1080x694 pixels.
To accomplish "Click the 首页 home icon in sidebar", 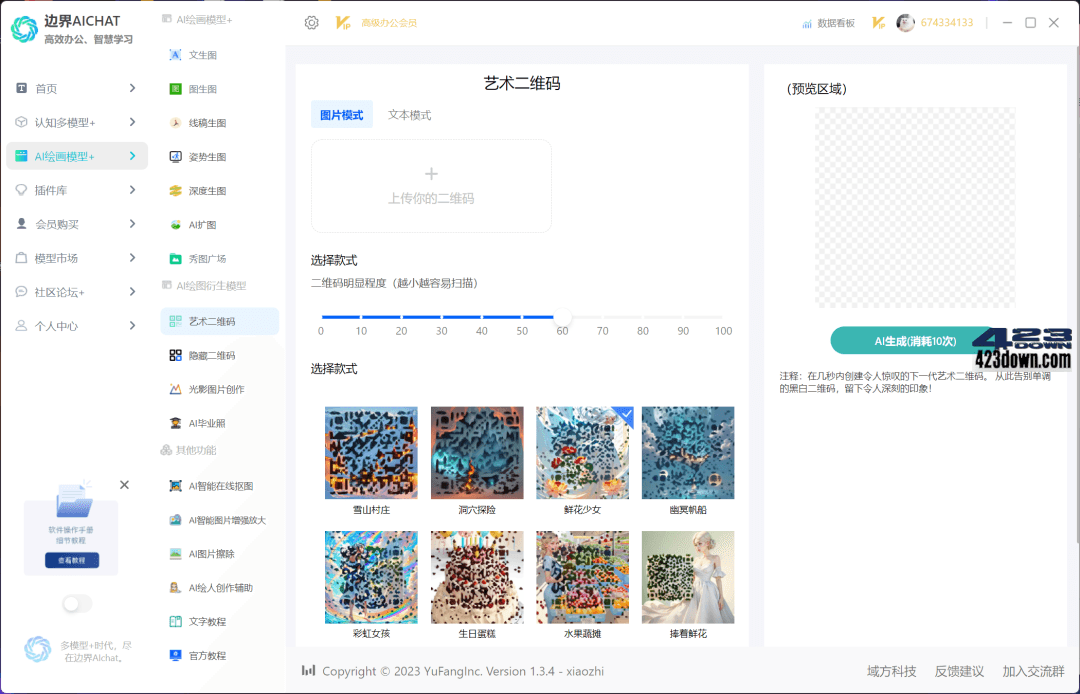I will click(x=21, y=88).
